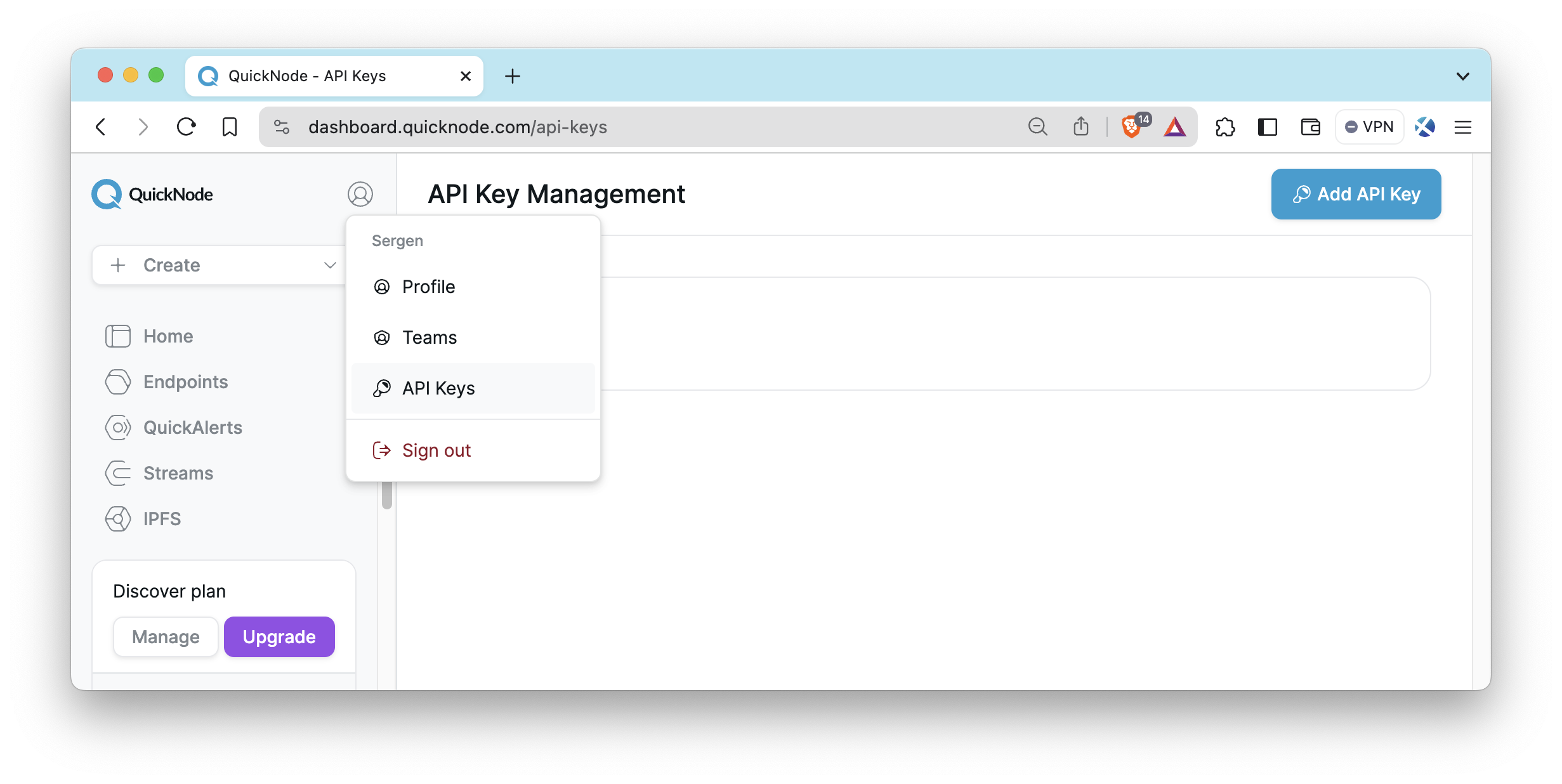Open the Brave Wallet icon
Screen dimensions: 1562x784
pos(1311,127)
